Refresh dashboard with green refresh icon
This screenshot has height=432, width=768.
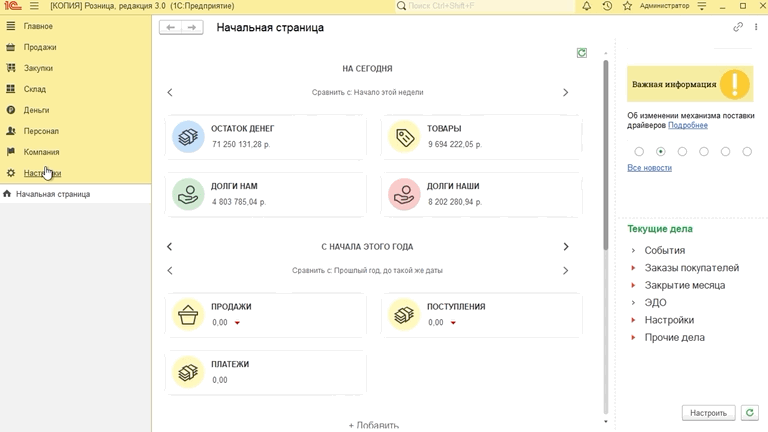click(581, 53)
